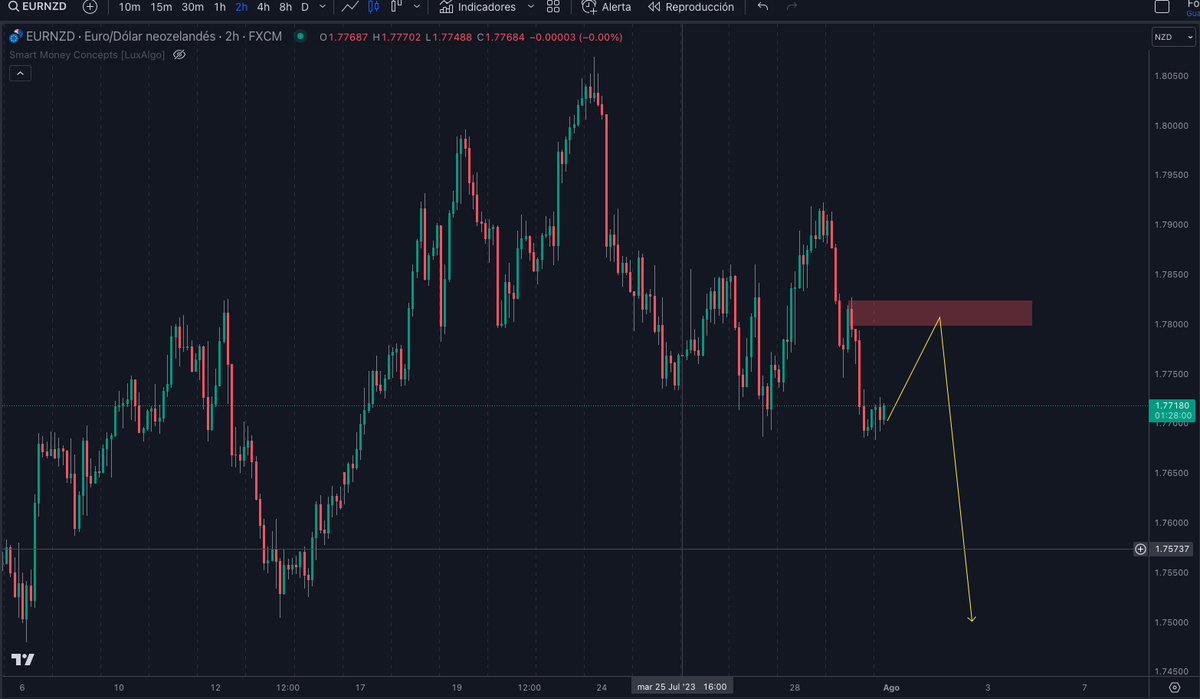
Task: Create an Alerta
Action: pyautogui.click(x=606, y=7)
